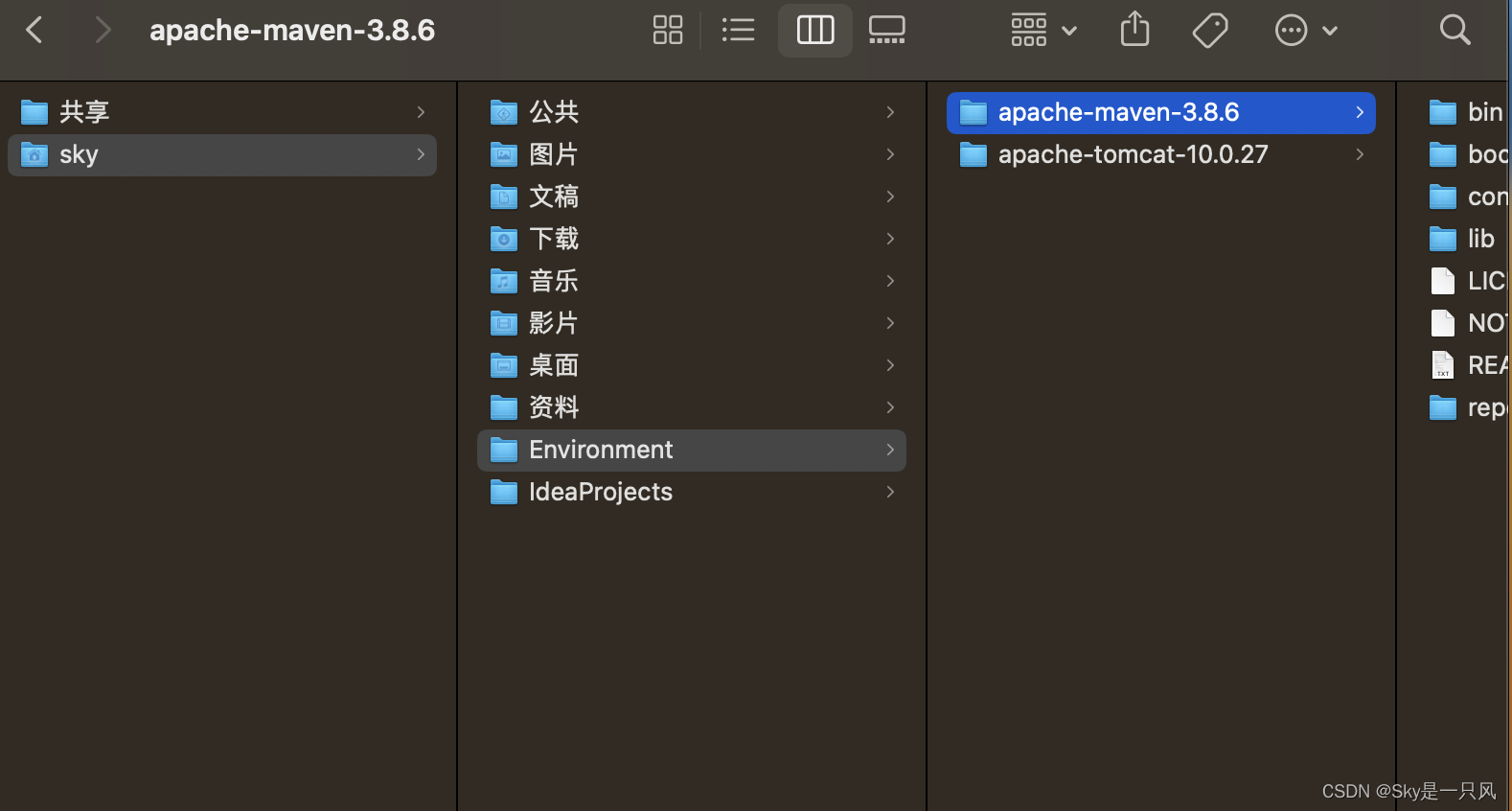The height and width of the screenshot is (811, 1512).
Task: Expand the apache-maven-3.8.6 chevron
Action: 1360,112
